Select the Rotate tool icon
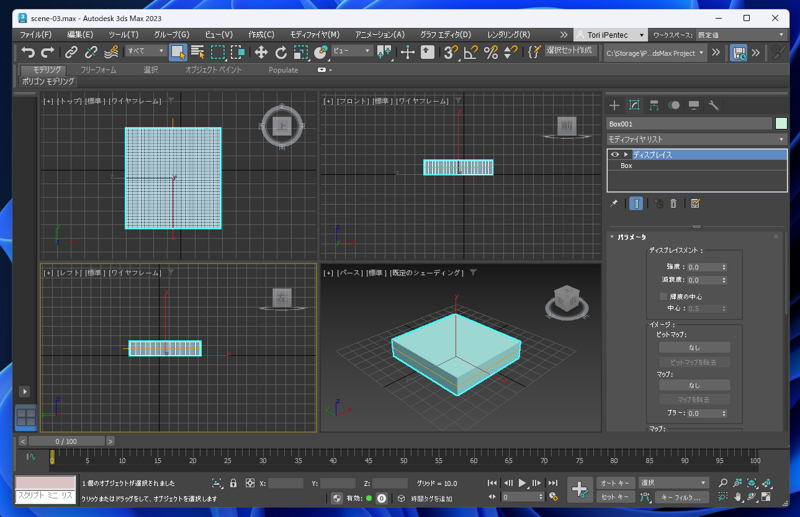The height and width of the screenshot is (517, 800). click(x=281, y=52)
